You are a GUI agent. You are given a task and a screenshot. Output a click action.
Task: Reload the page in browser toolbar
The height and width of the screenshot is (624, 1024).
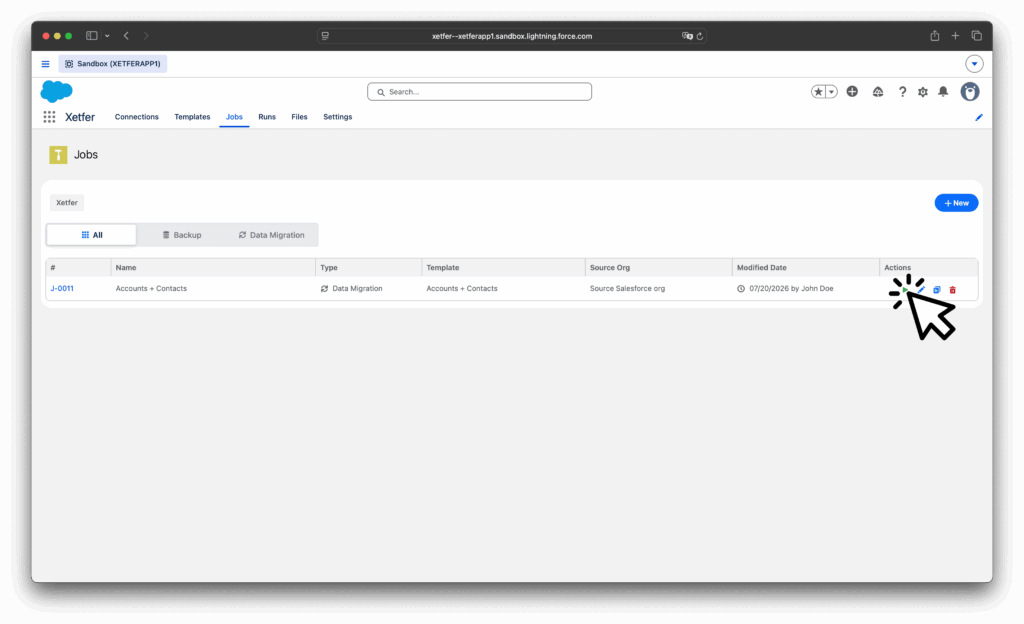click(700, 36)
